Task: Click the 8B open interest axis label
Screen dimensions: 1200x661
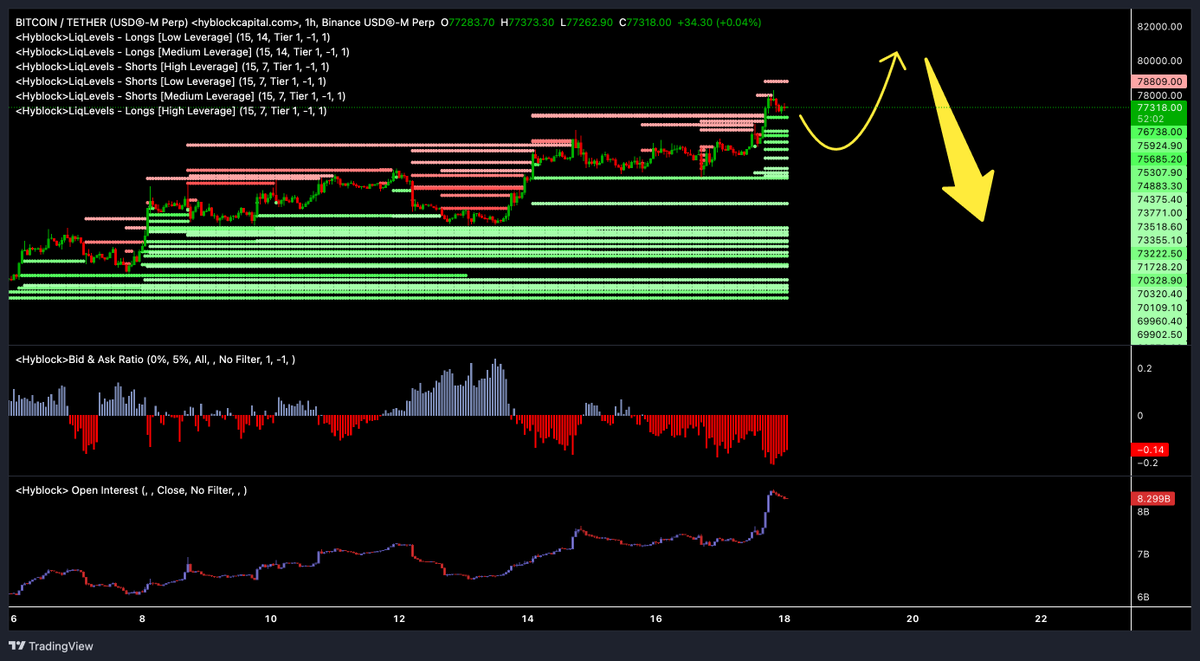Action: 1143,510
